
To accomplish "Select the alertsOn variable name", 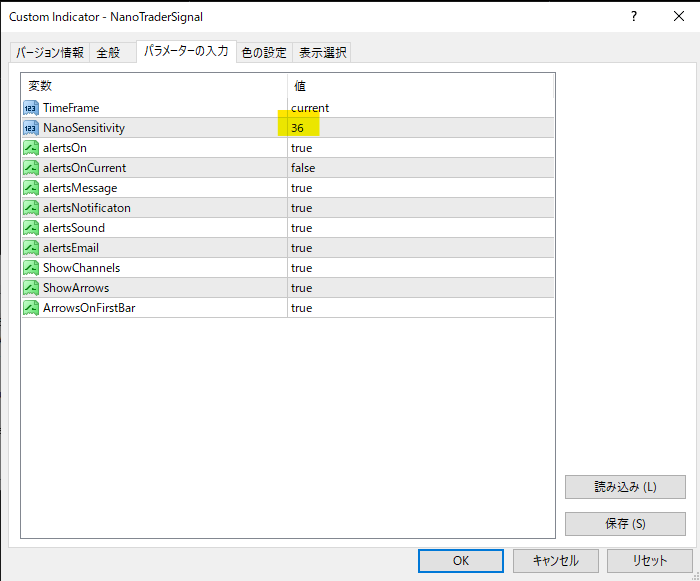I will pyautogui.click(x=65, y=148).
